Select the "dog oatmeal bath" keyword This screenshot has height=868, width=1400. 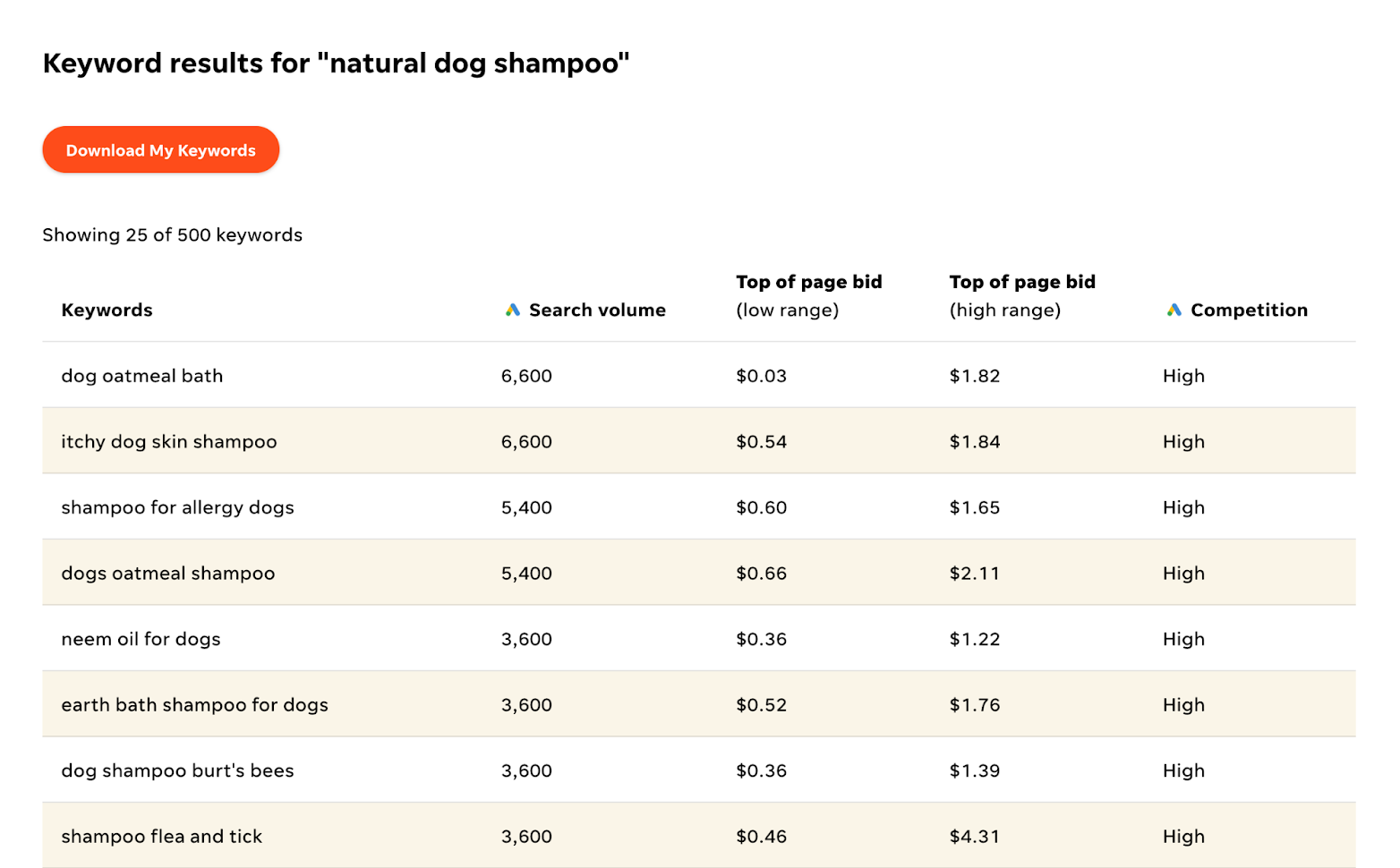[x=141, y=376]
